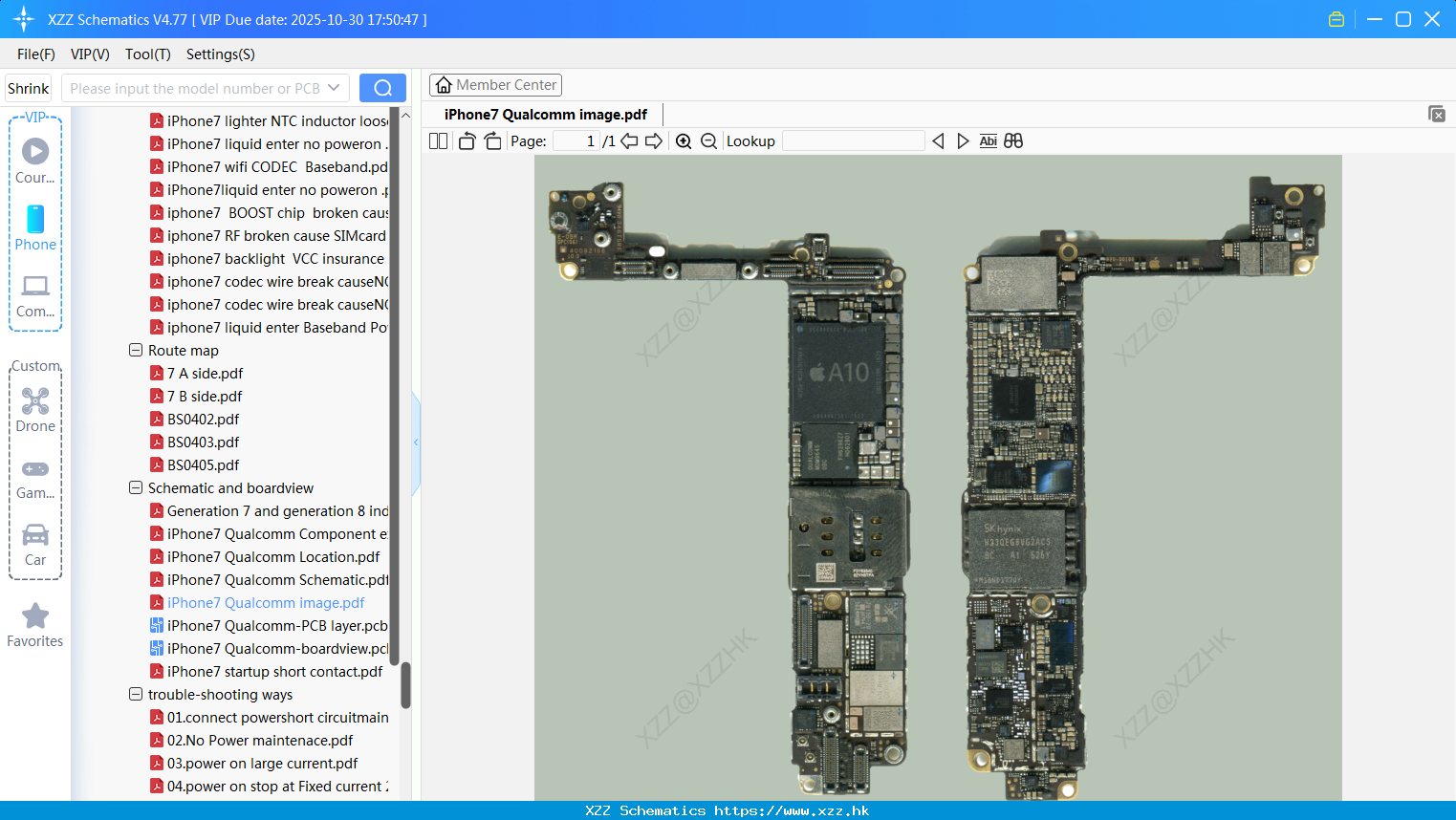Open iPhone7 Qualcomm Location.pdf
Viewport: 1456px width, 820px height.
click(273, 556)
